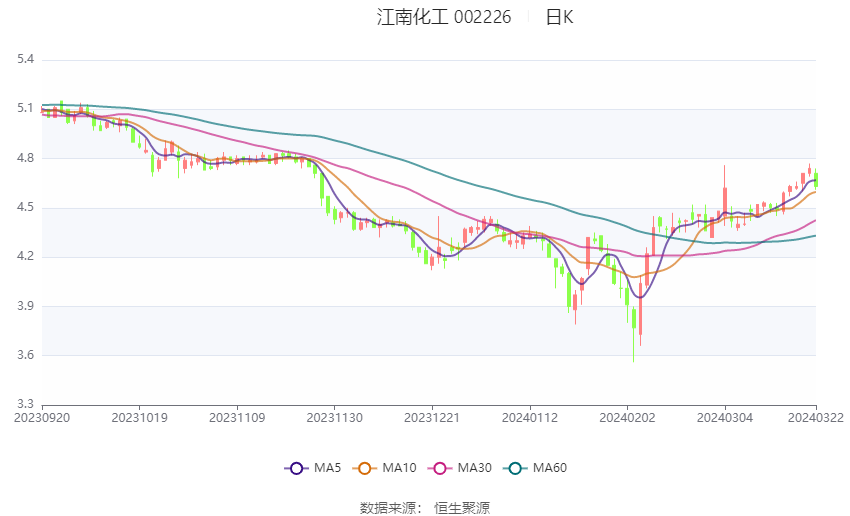Click the 20231130 date axis label

(x=333, y=417)
